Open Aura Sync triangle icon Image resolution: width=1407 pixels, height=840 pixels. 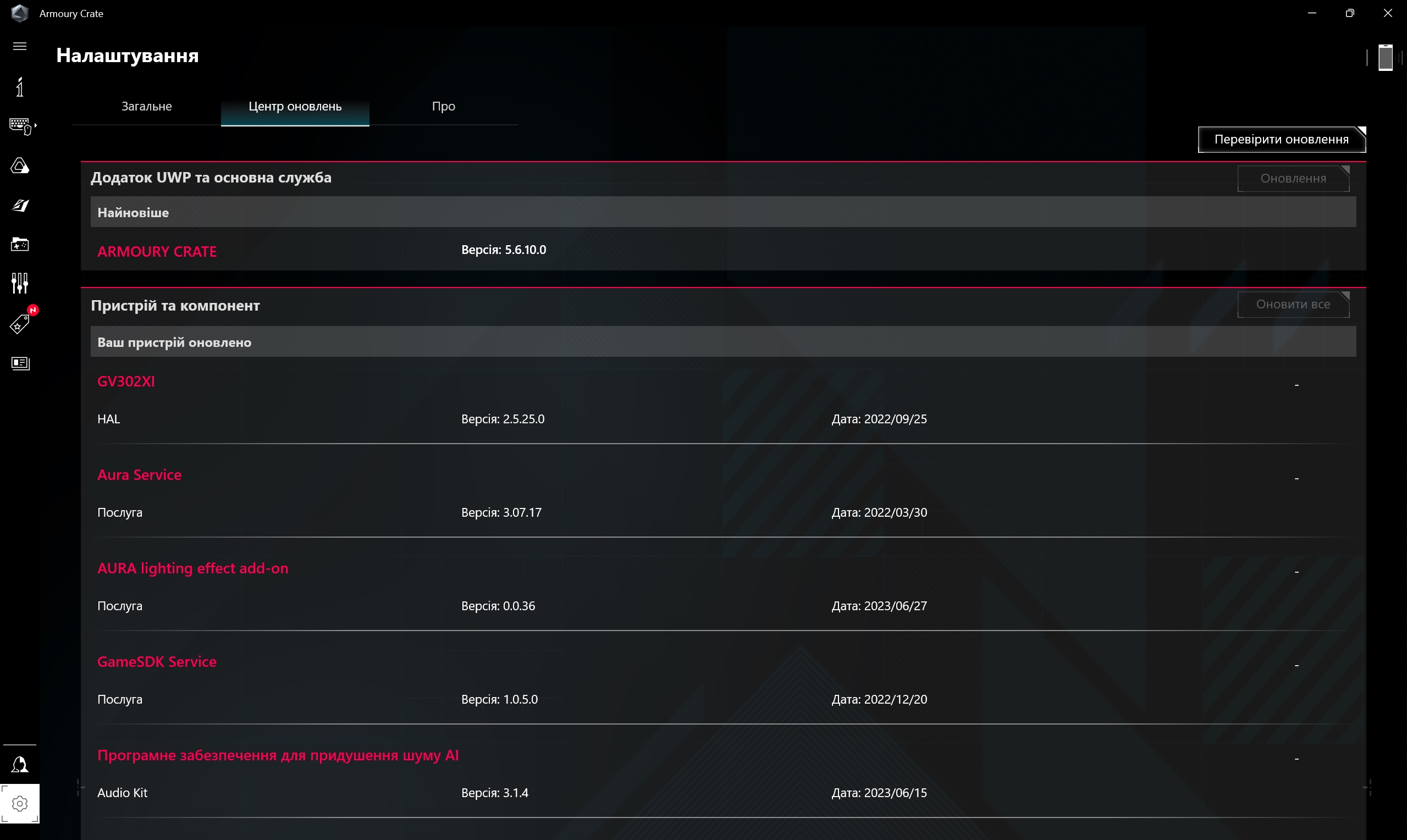[20, 166]
